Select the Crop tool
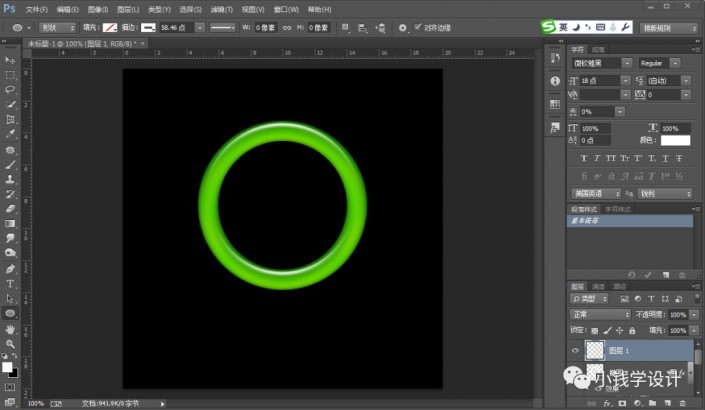The width and height of the screenshot is (705, 410). click(x=10, y=118)
